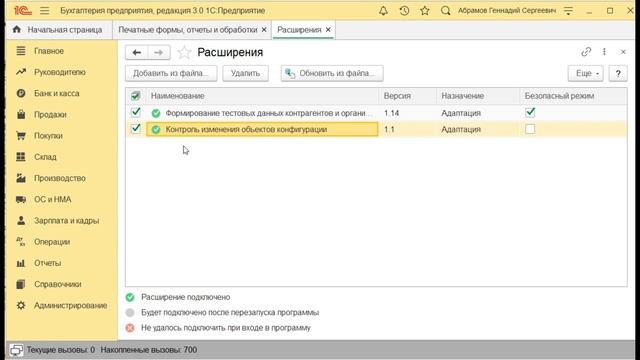Click Удалить button
The width and height of the screenshot is (640, 360).
pyautogui.click(x=245, y=73)
